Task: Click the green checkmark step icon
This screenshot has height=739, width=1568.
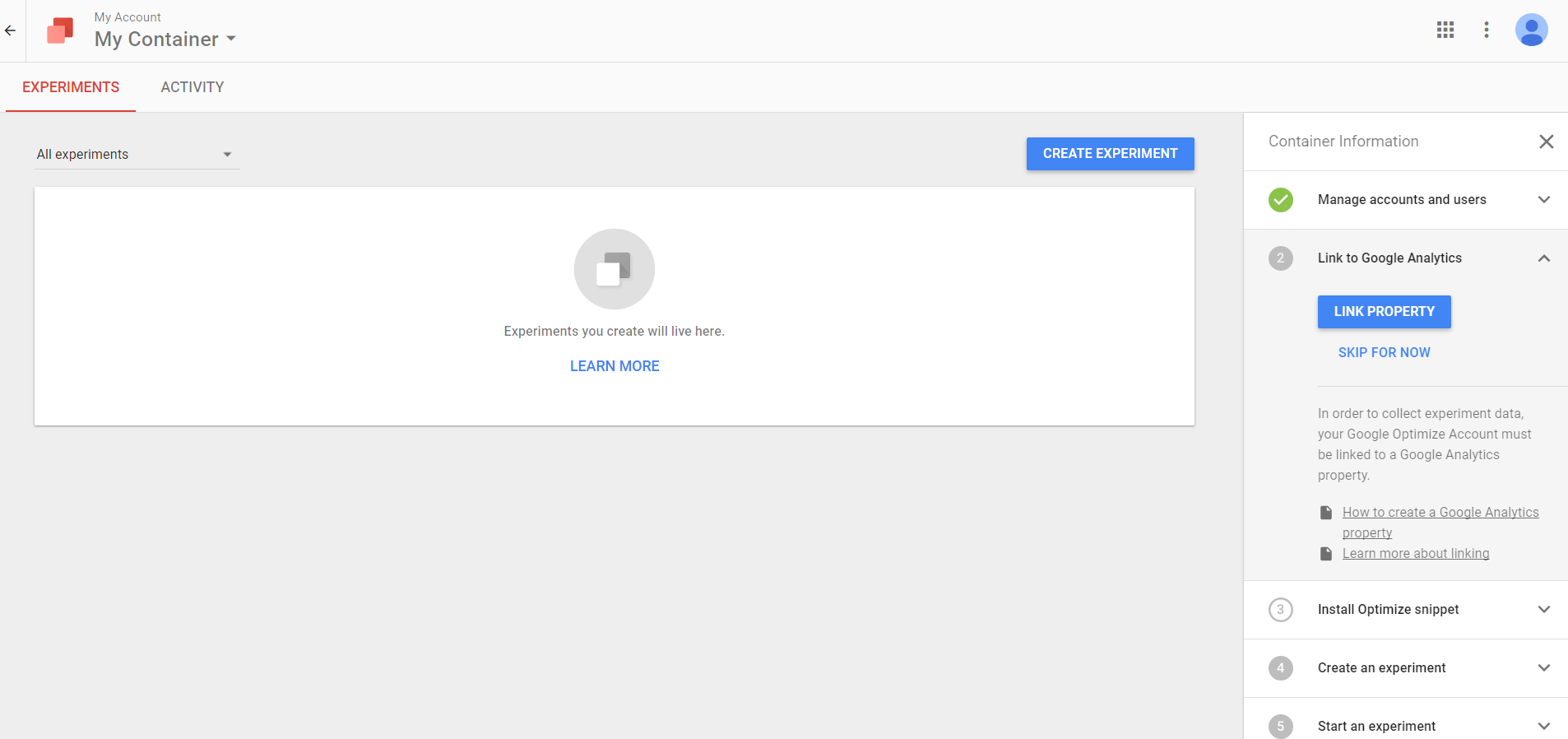Action: (x=1280, y=200)
